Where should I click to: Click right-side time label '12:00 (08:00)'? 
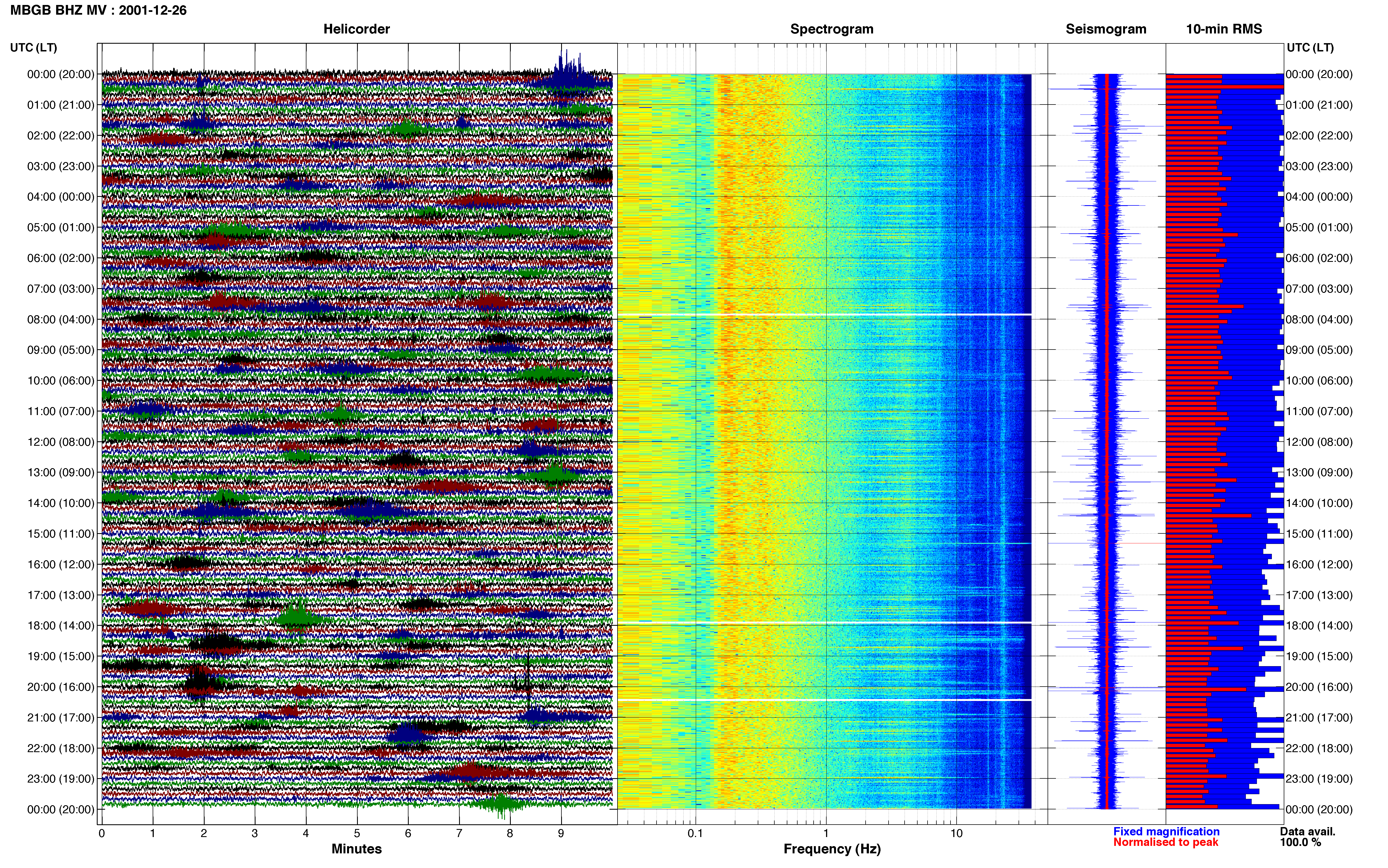(x=1319, y=442)
